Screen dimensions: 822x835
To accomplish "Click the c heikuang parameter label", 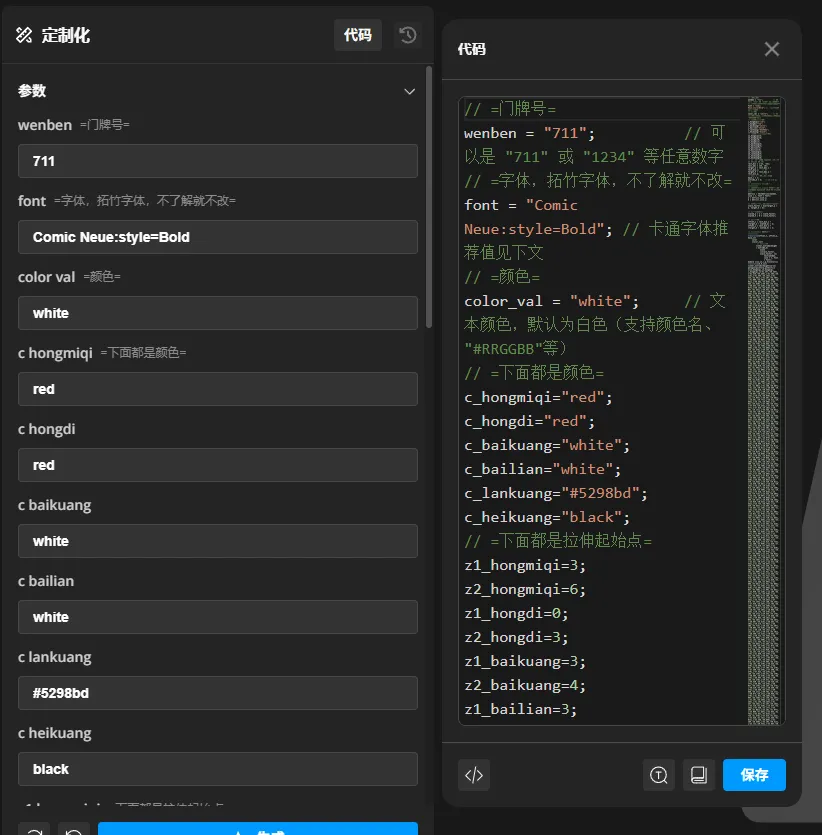I will pyautogui.click(x=54, y=733).
